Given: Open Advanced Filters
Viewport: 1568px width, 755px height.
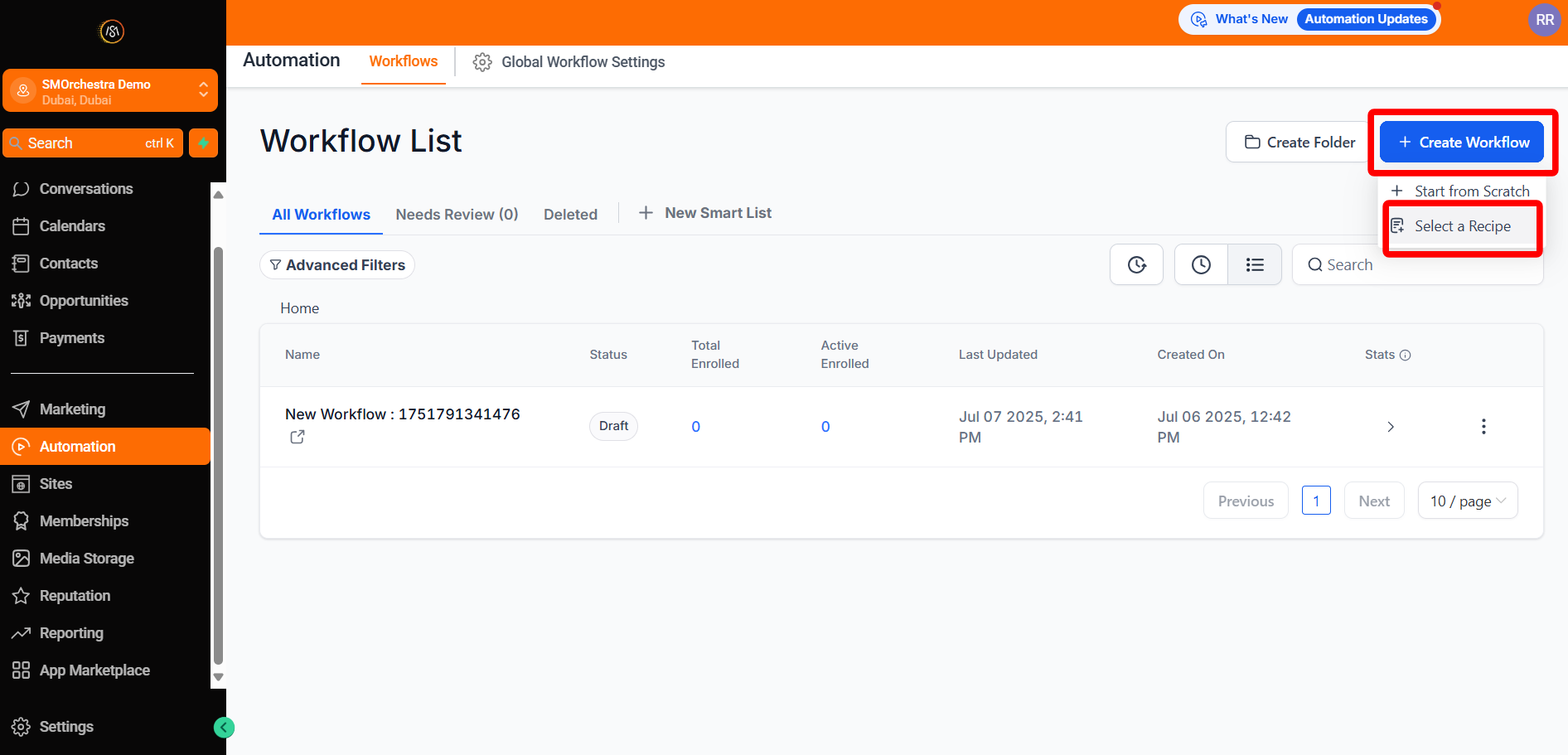Looking at the screenshot, I should pos(337,265).
